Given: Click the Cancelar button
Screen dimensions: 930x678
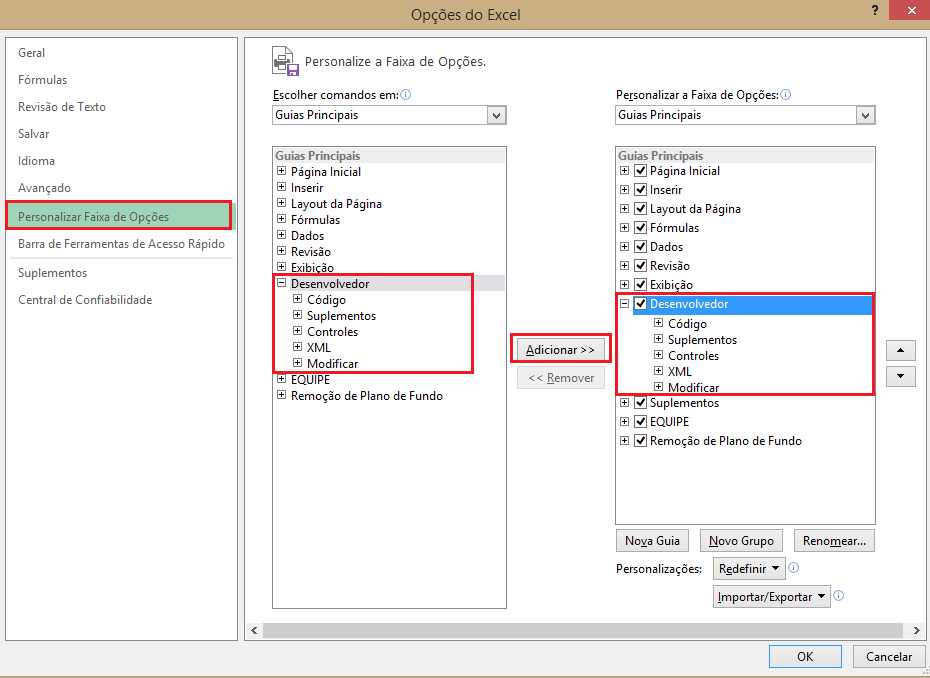Looking at the screenshot, I should pos(888,656).
